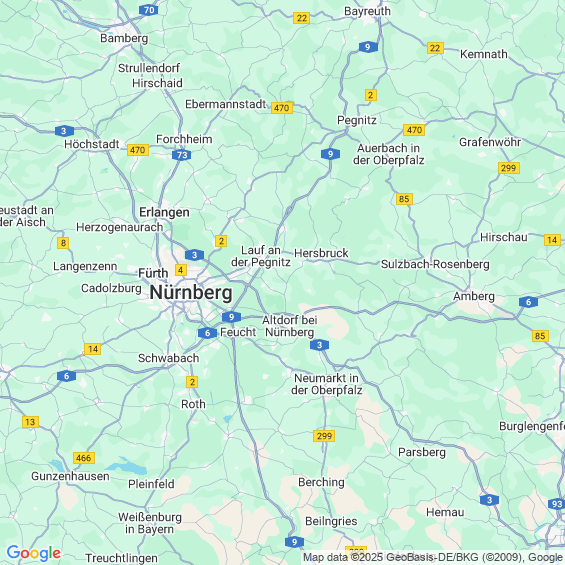Click the map data attribution text
This screenshot has height=565, width=565.
click(433, 557)
